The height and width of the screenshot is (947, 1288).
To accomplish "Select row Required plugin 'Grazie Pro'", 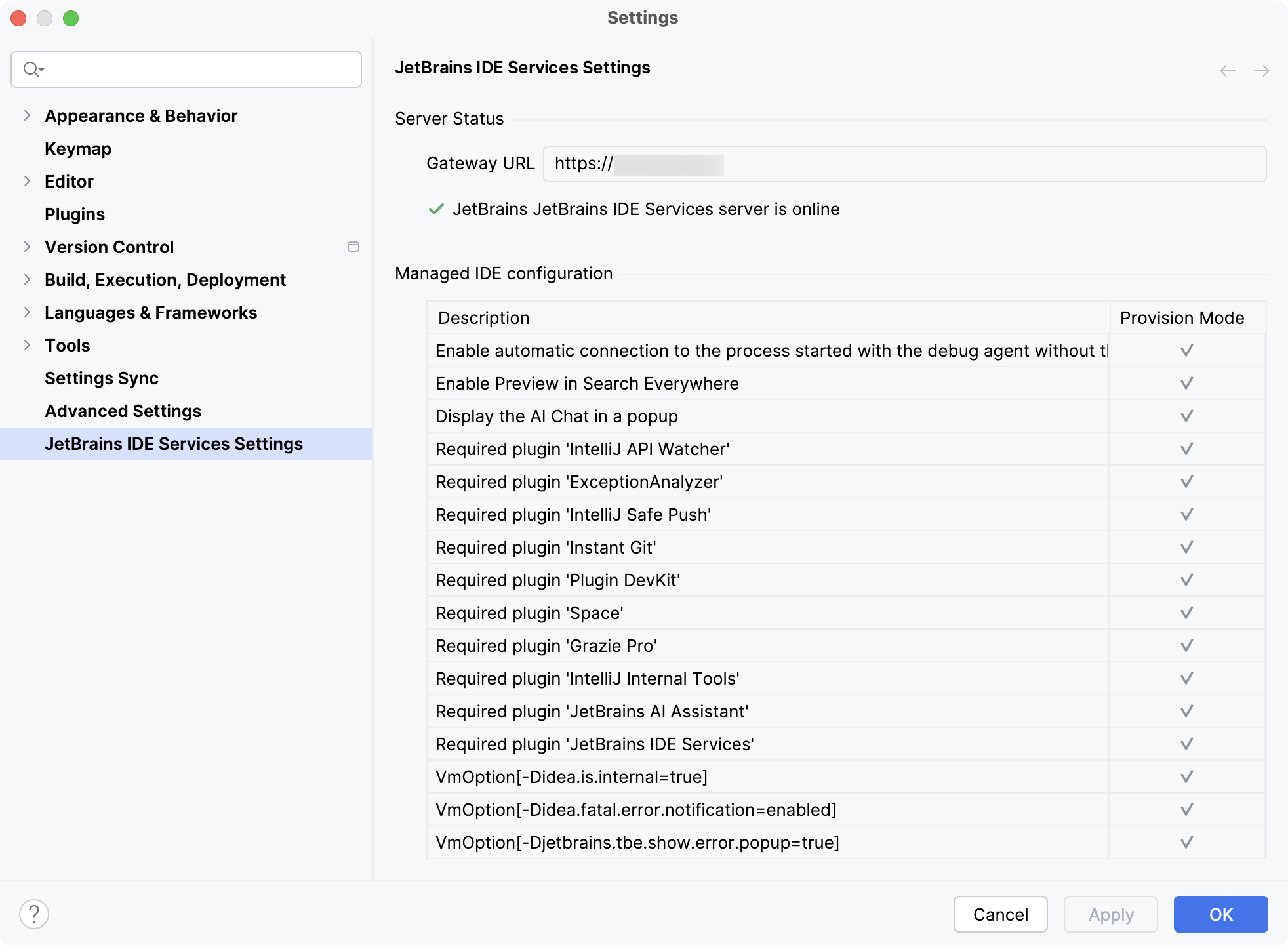I will tap(846, 645).
